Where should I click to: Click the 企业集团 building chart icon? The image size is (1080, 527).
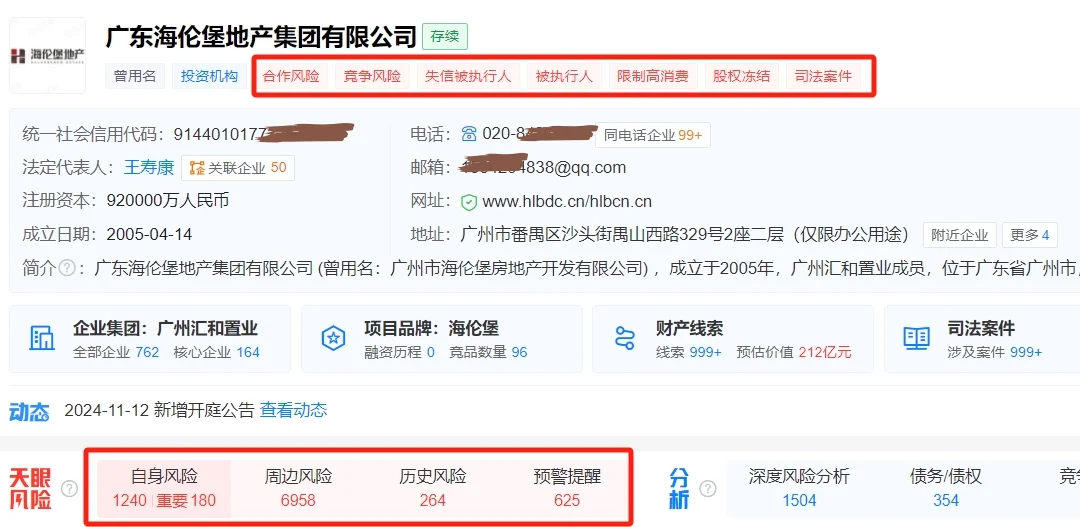coord(42,338)
